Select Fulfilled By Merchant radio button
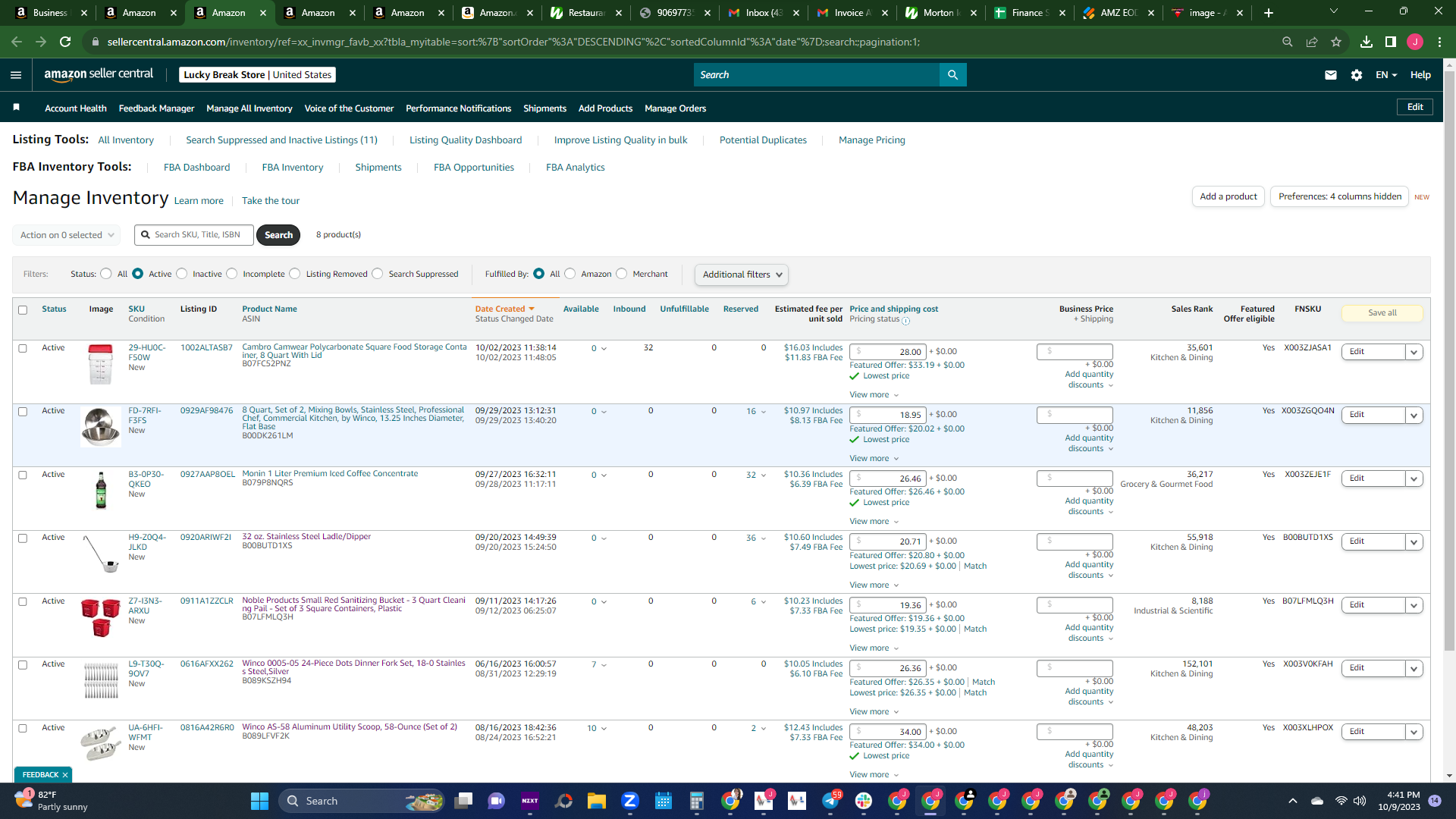The image size is (1456, 819). coord(622,274)
